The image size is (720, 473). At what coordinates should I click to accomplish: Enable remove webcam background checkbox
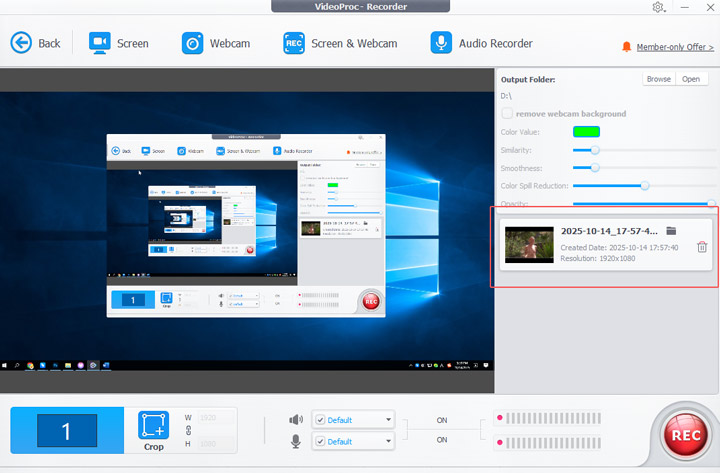click(507, 113)
